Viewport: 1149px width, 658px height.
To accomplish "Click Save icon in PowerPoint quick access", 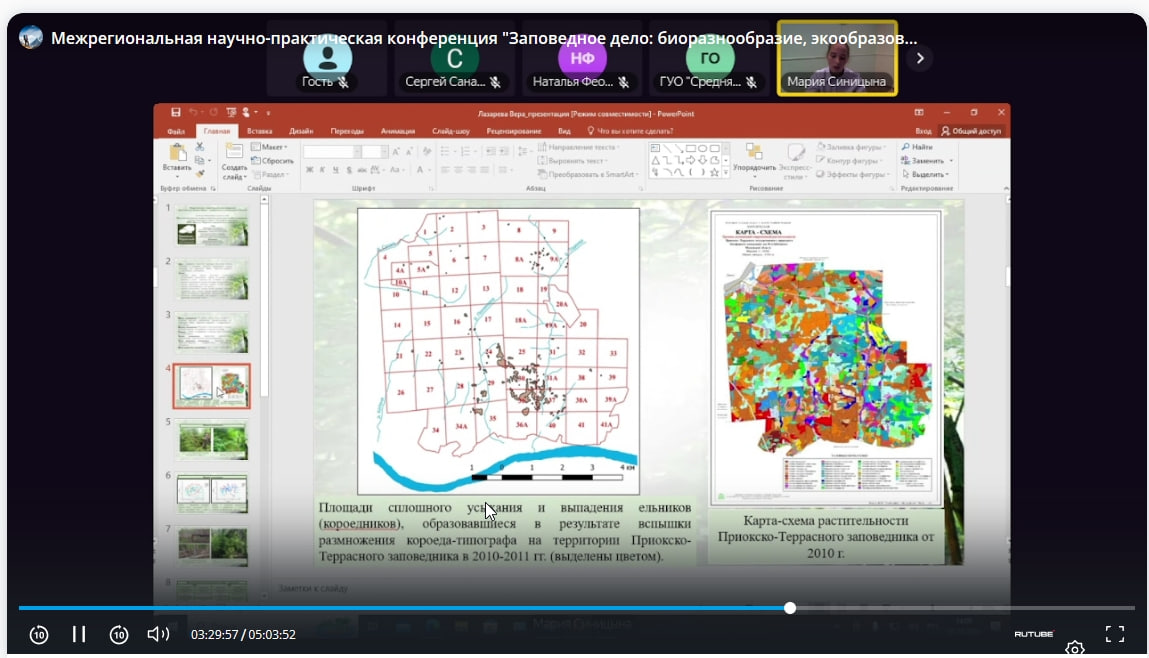I will point(175,112).
